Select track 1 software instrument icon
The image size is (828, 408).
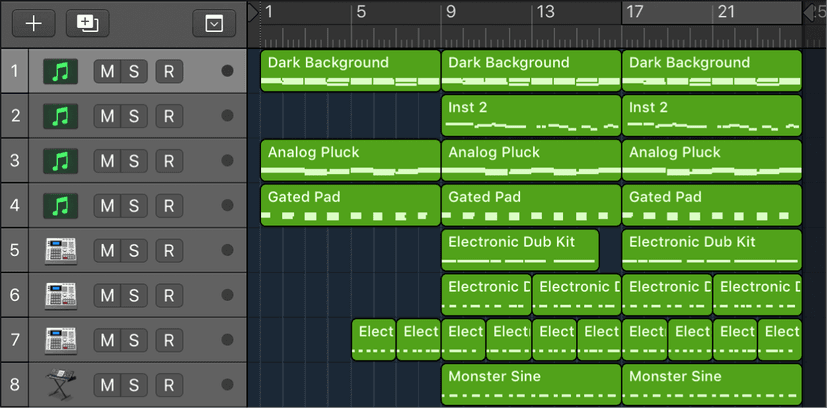(61, 71)
